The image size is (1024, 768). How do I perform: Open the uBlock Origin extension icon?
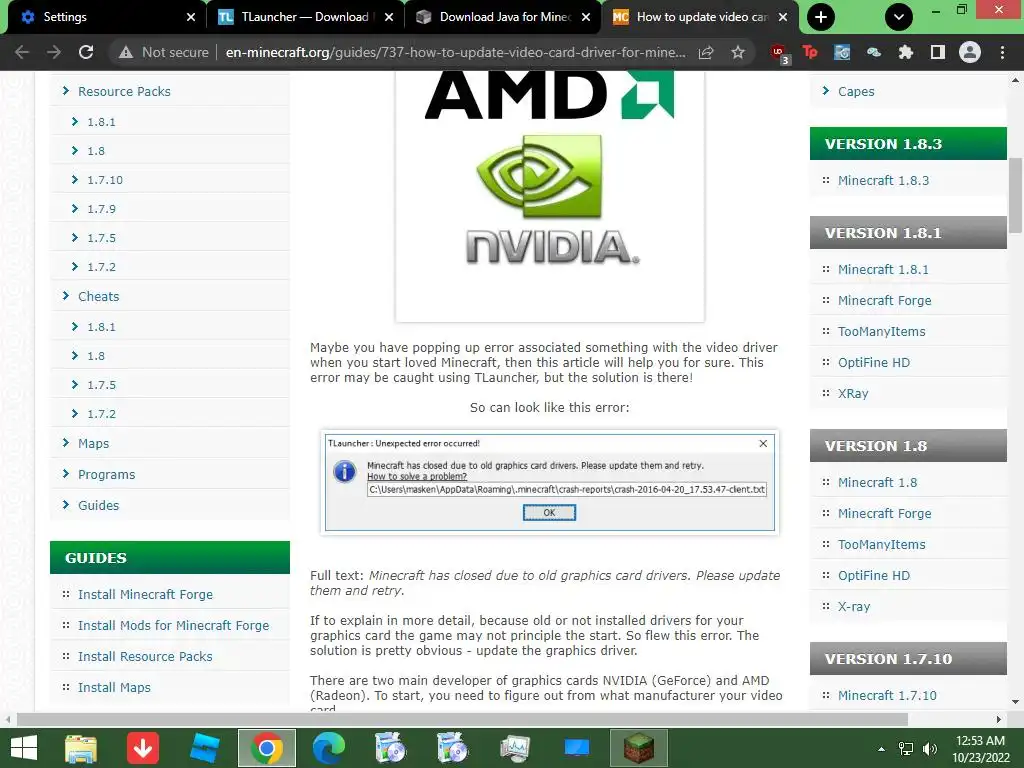coord(780,54)
